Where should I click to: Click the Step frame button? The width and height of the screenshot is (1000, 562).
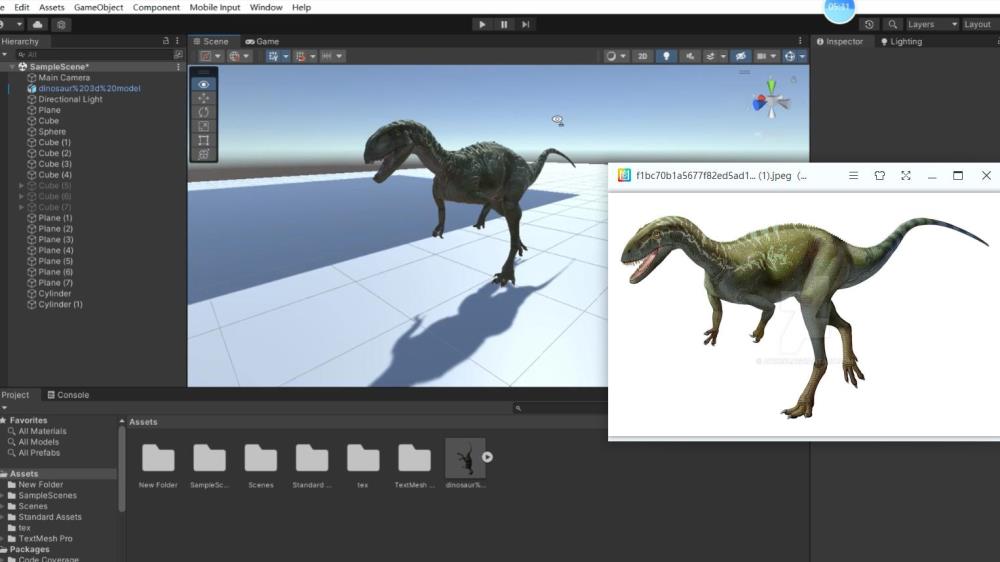pyautogui.click(x=526, y=24)
